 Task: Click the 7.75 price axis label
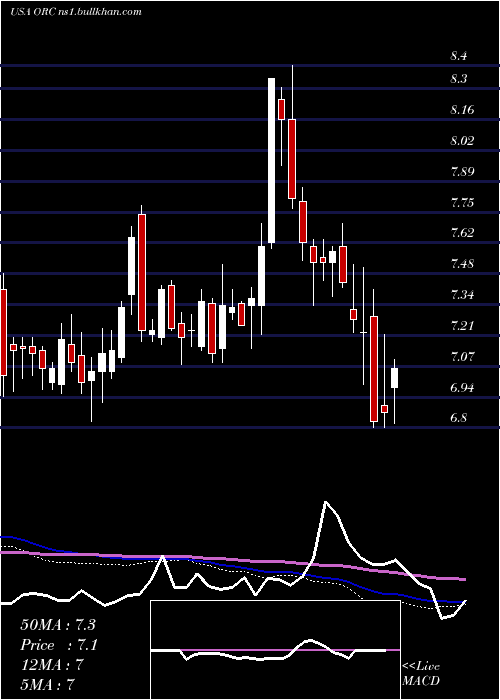(462, 203)
